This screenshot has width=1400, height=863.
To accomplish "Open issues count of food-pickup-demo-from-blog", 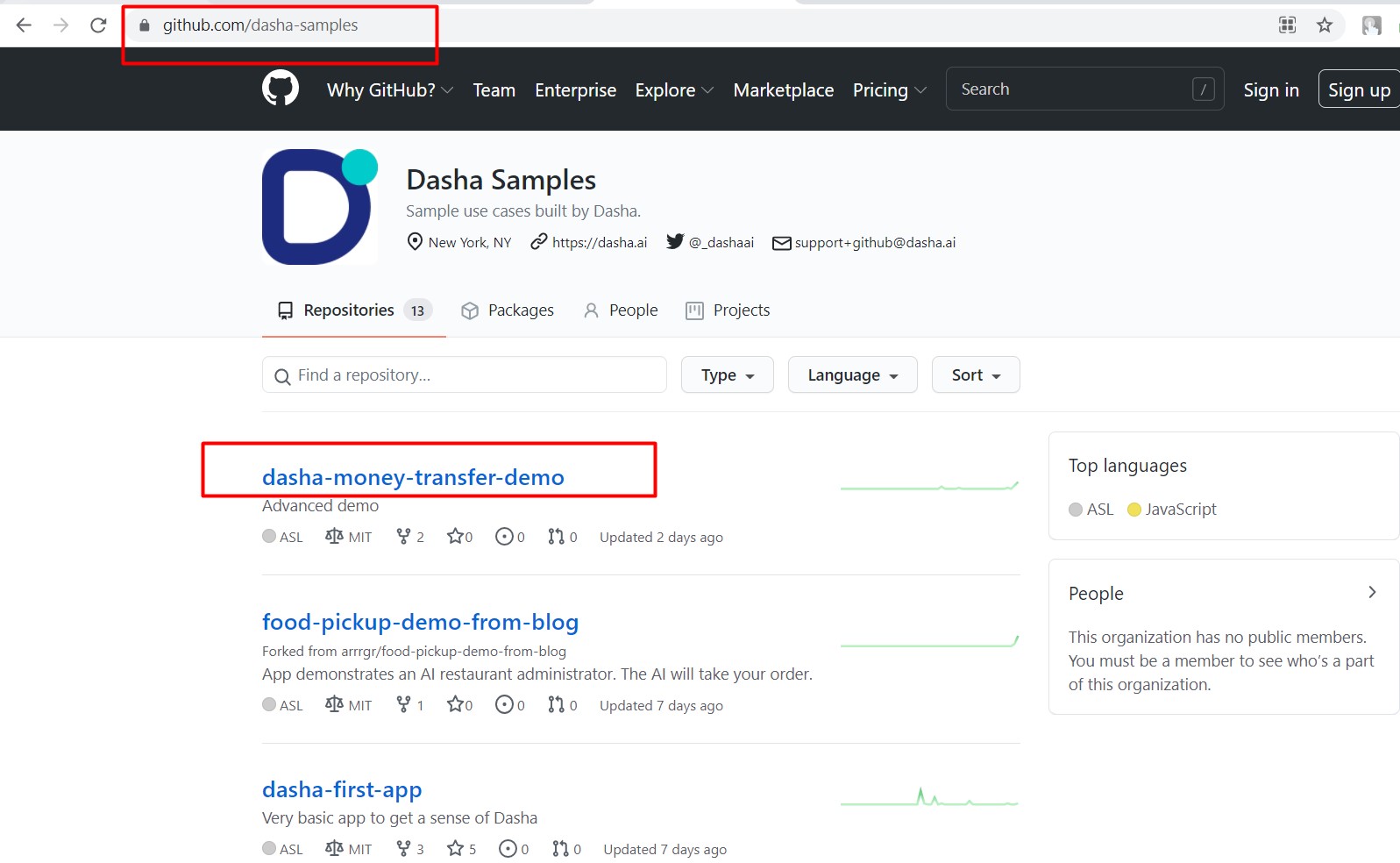I will click(x=510, y=705).
